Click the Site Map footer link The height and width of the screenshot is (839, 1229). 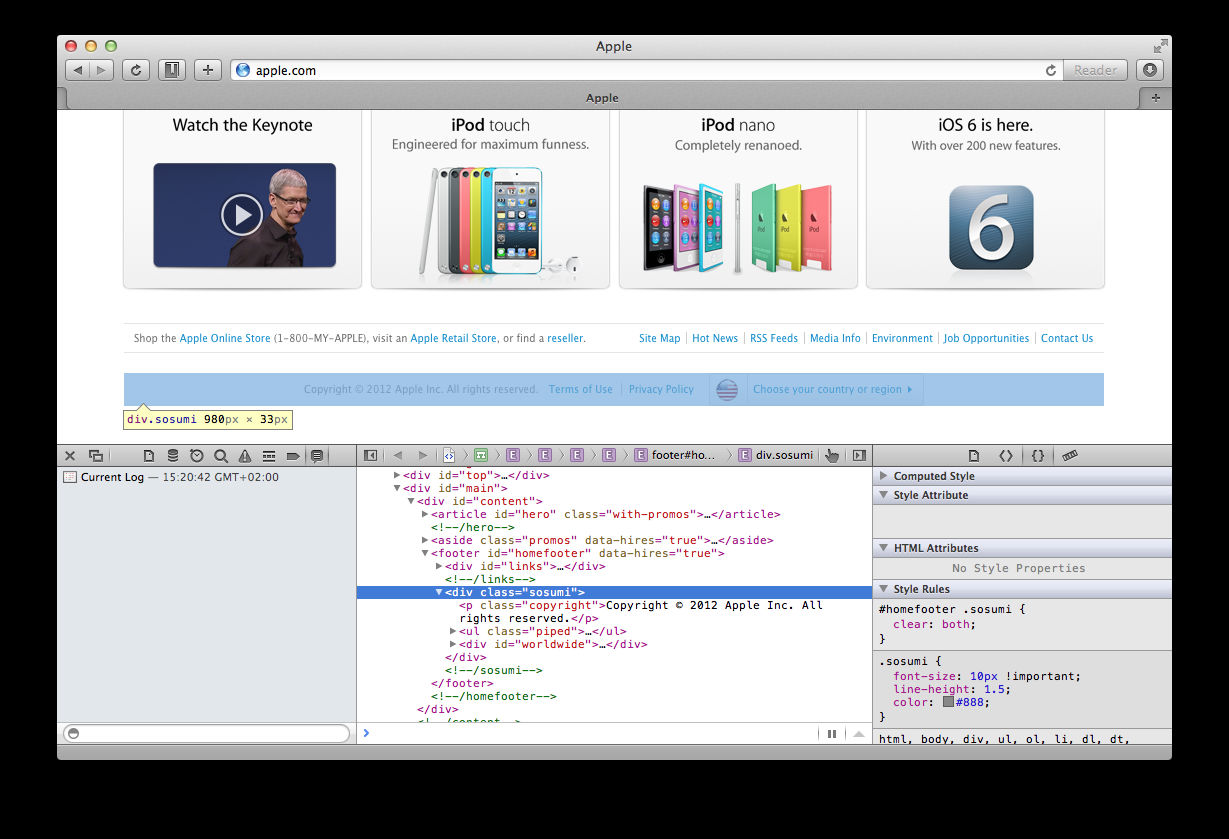click(x=659, y=339)
